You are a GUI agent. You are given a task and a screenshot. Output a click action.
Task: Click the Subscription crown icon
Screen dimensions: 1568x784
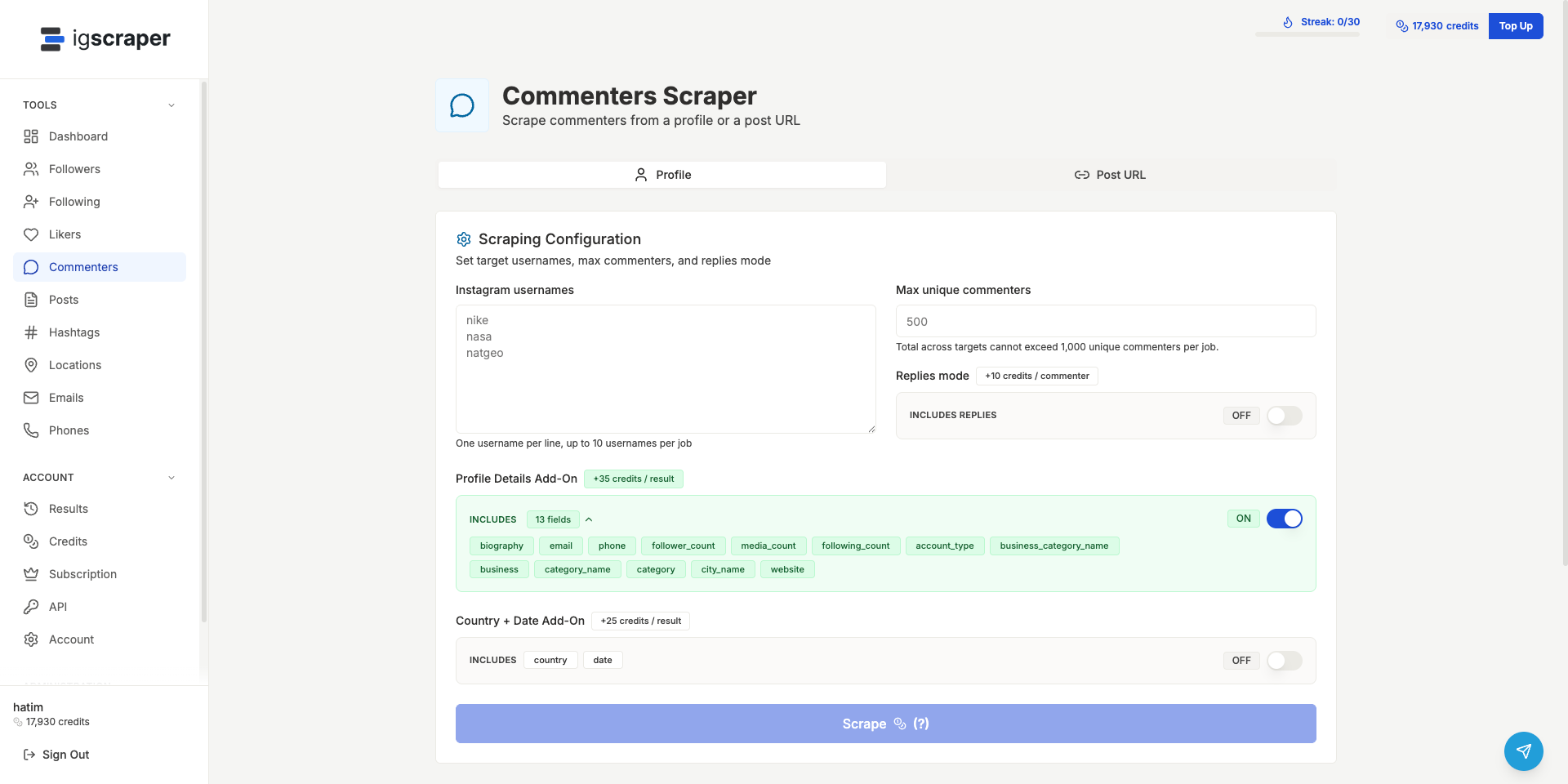coord(31,574)
